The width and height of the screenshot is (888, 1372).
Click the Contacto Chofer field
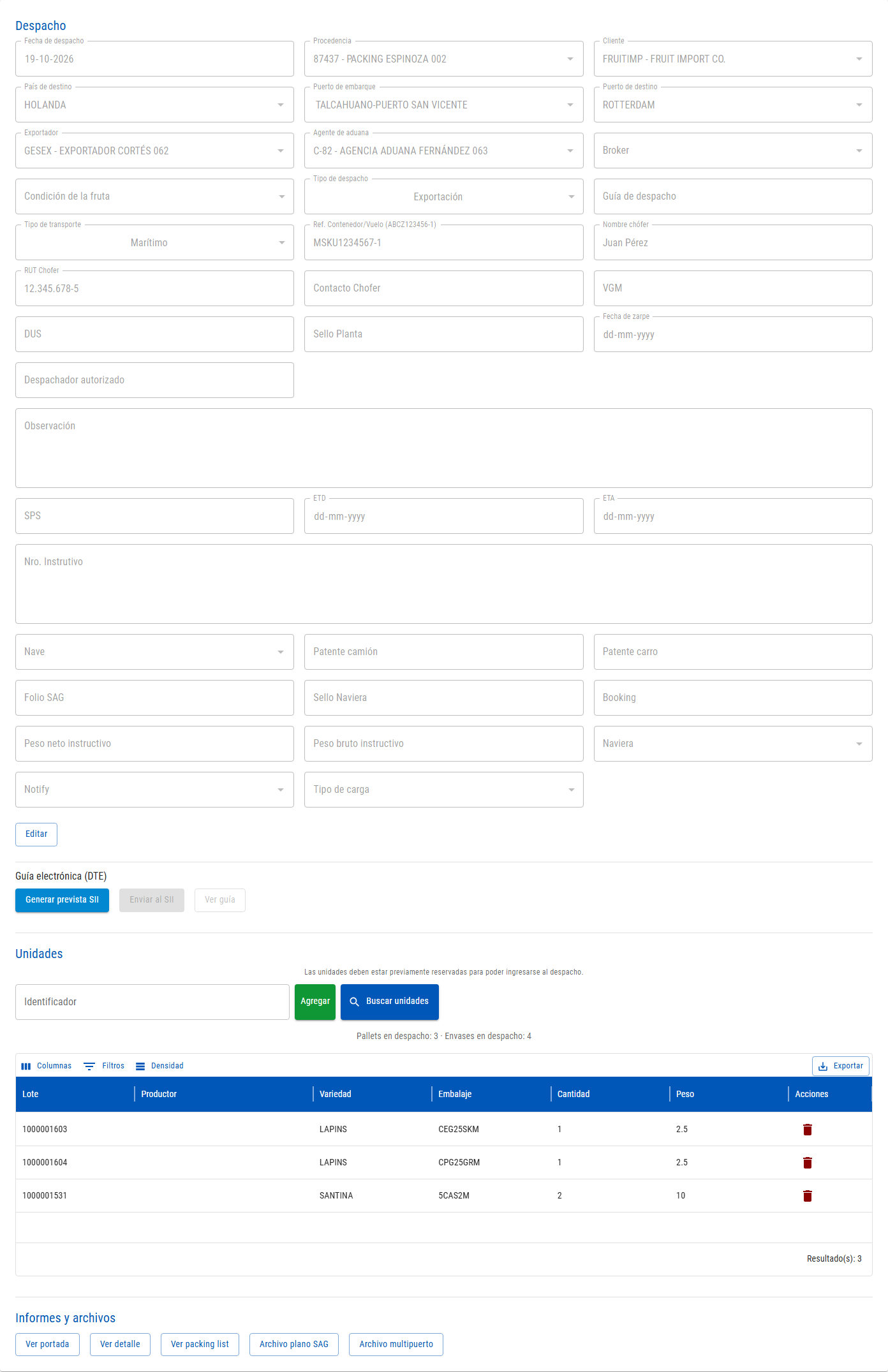[x=443, y=288]
